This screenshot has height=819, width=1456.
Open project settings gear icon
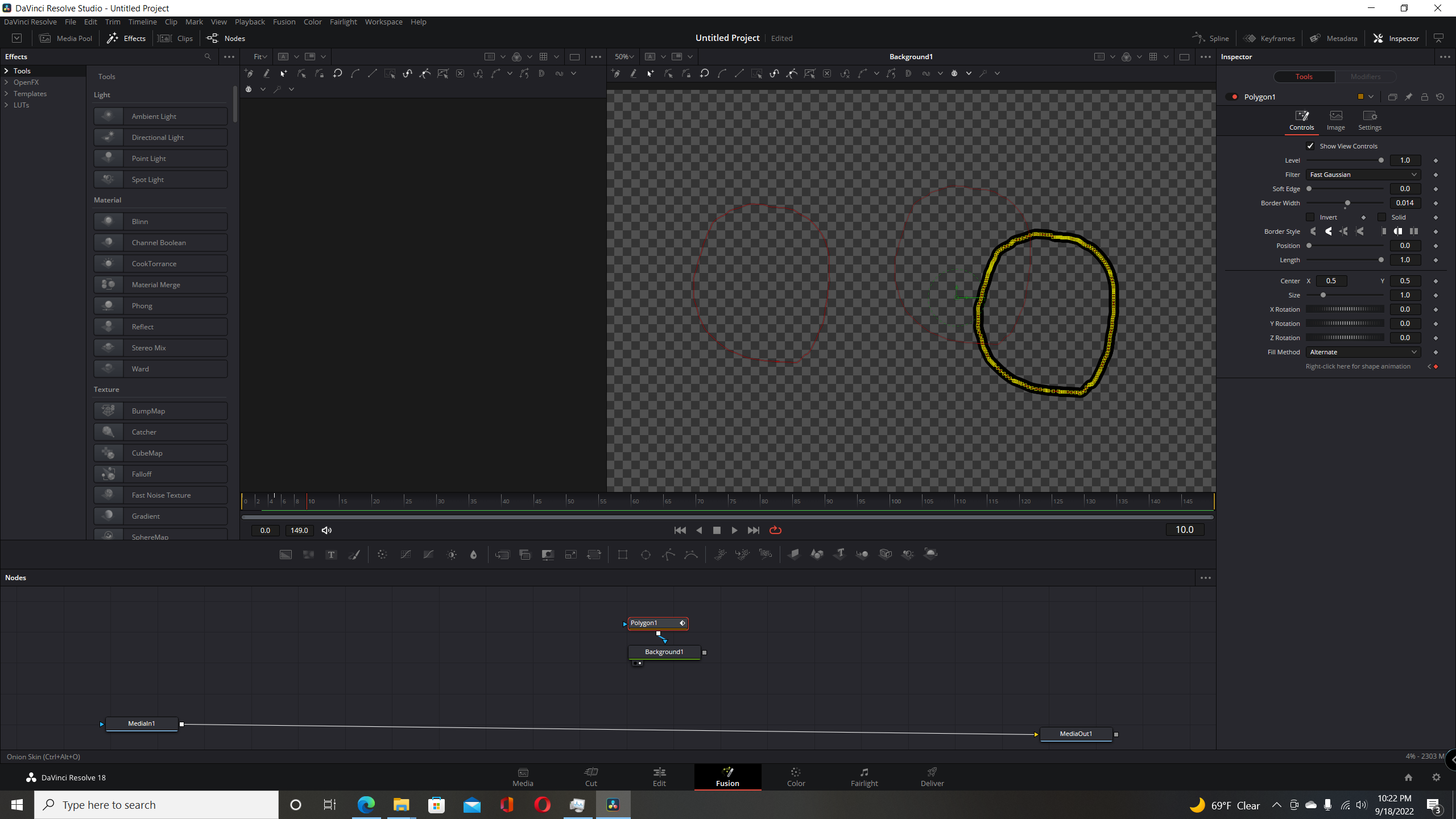(x=1436, y=777)
